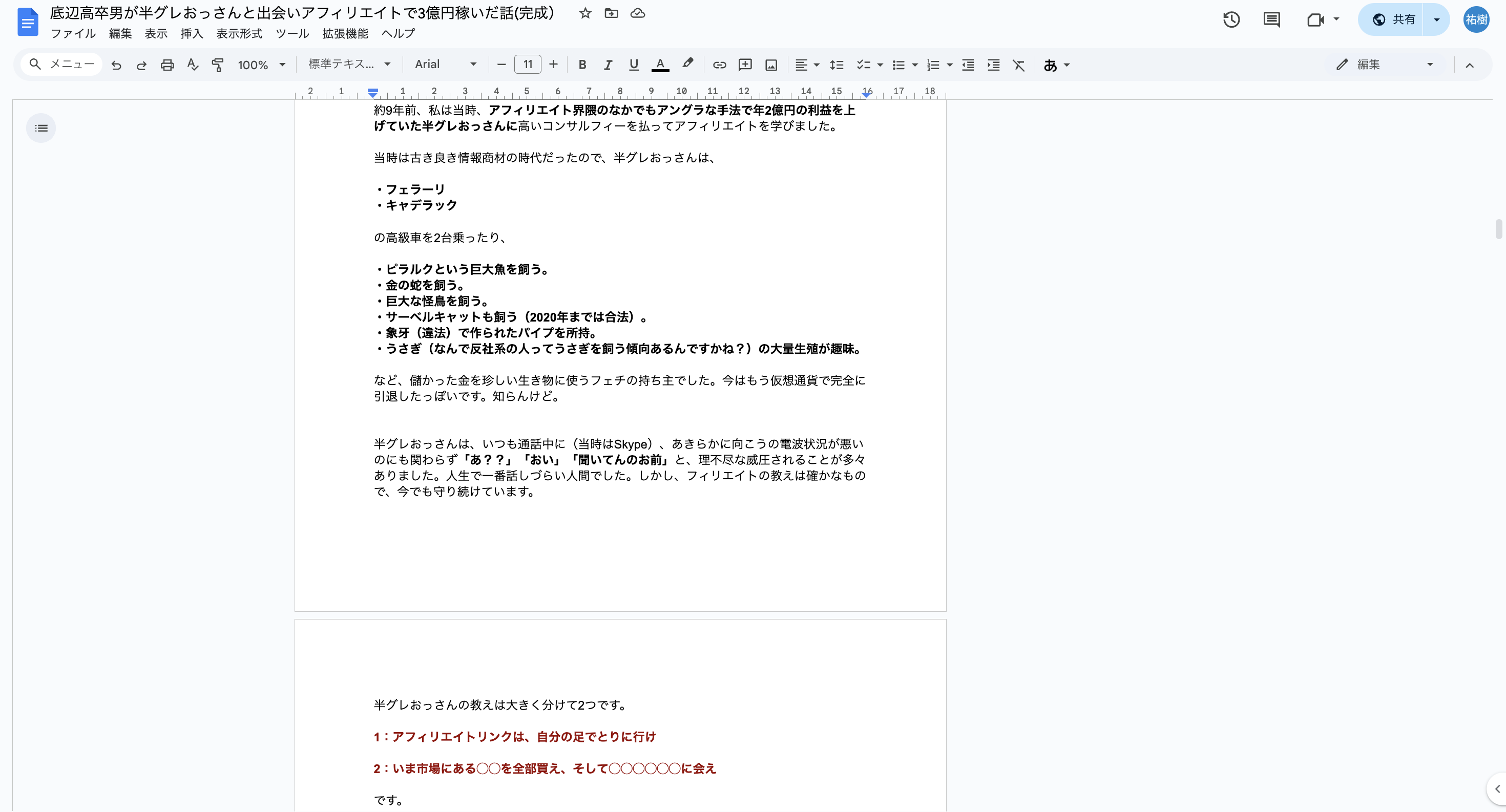
Task: Insert a link using link icon
Action: pyautogui.click(x=719, y=65)
